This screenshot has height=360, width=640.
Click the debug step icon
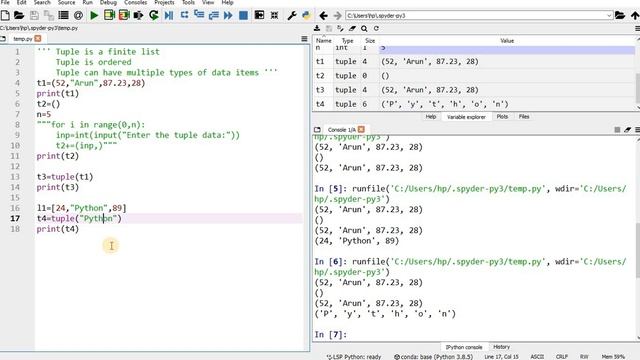coord(184,15)
